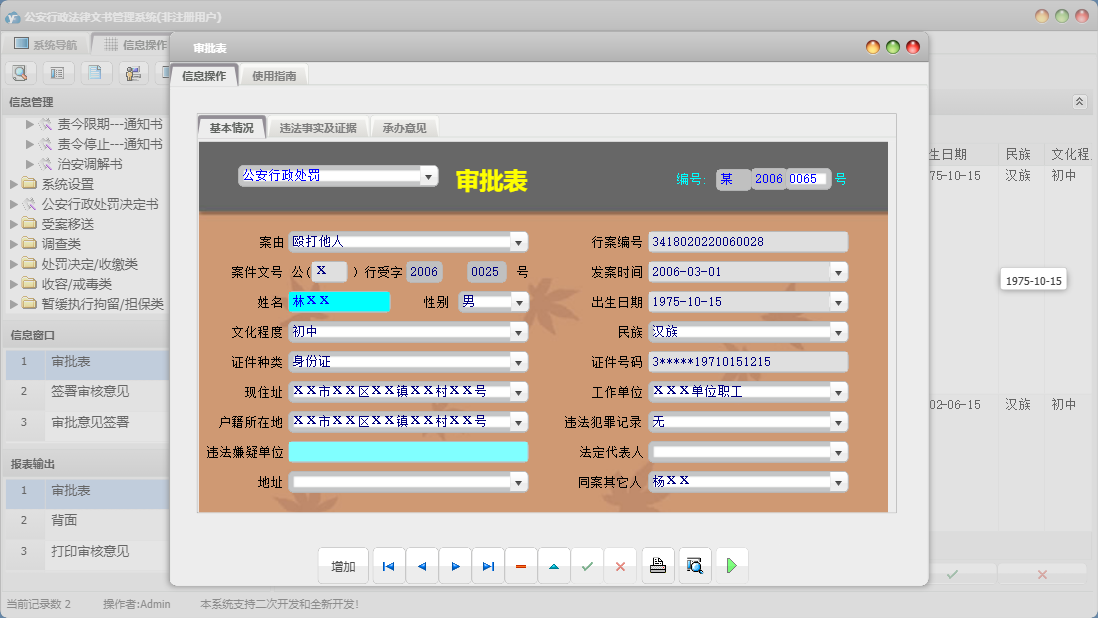Click the print icon in the record navigation bar
This screenshot has height=618, width=1098.
click(657, 565)
